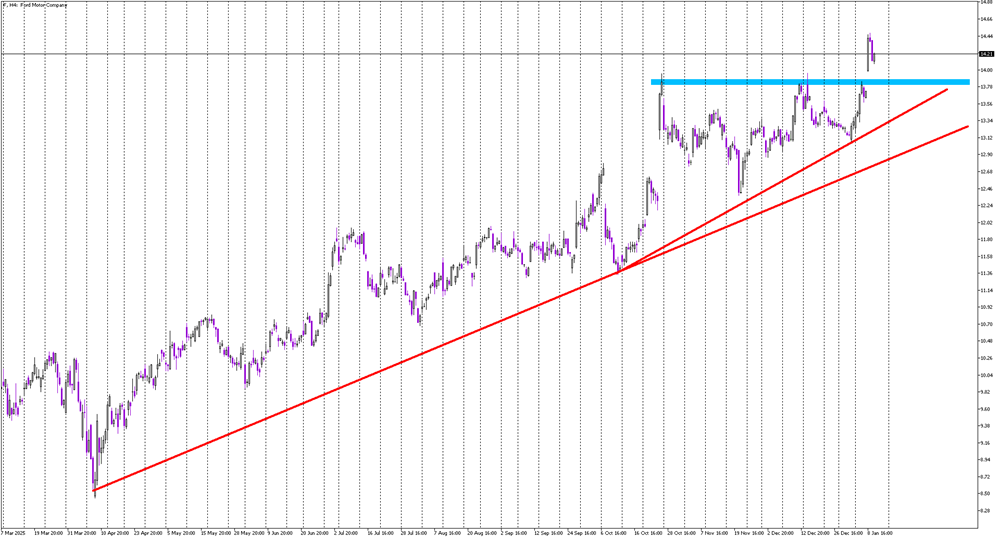Click the 14.21 current price tag

coord(986,53)
